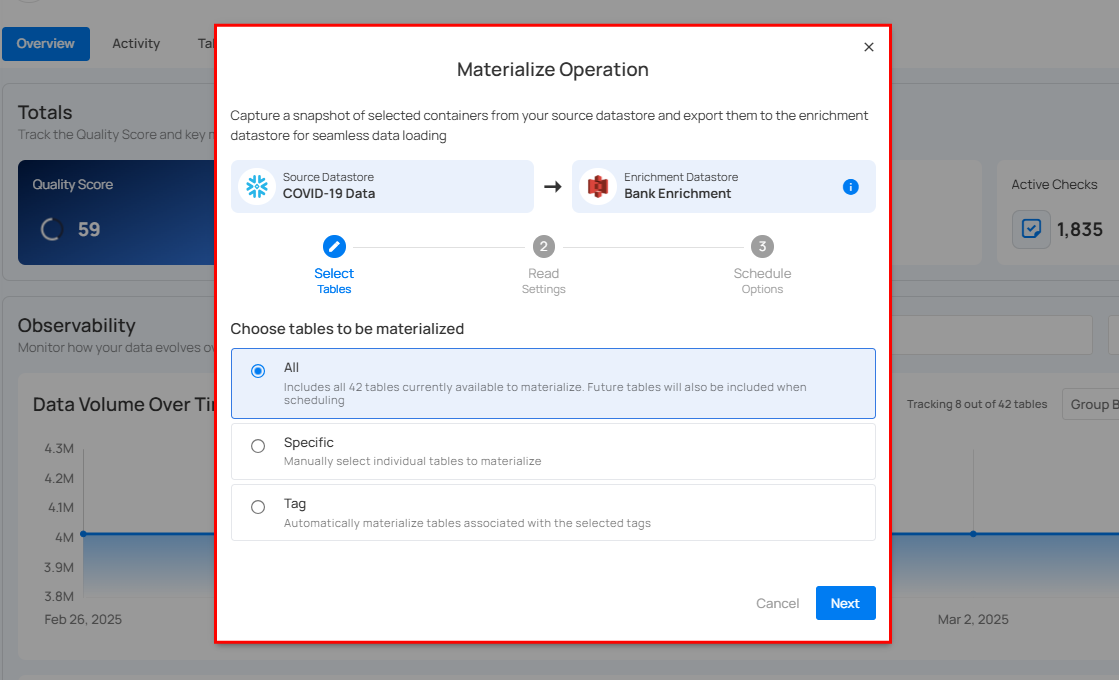The height and width of the screenshot is (680, 1119).
Task: Click the step 3 Schedule Options circle
Action: [x=762, y=246]
